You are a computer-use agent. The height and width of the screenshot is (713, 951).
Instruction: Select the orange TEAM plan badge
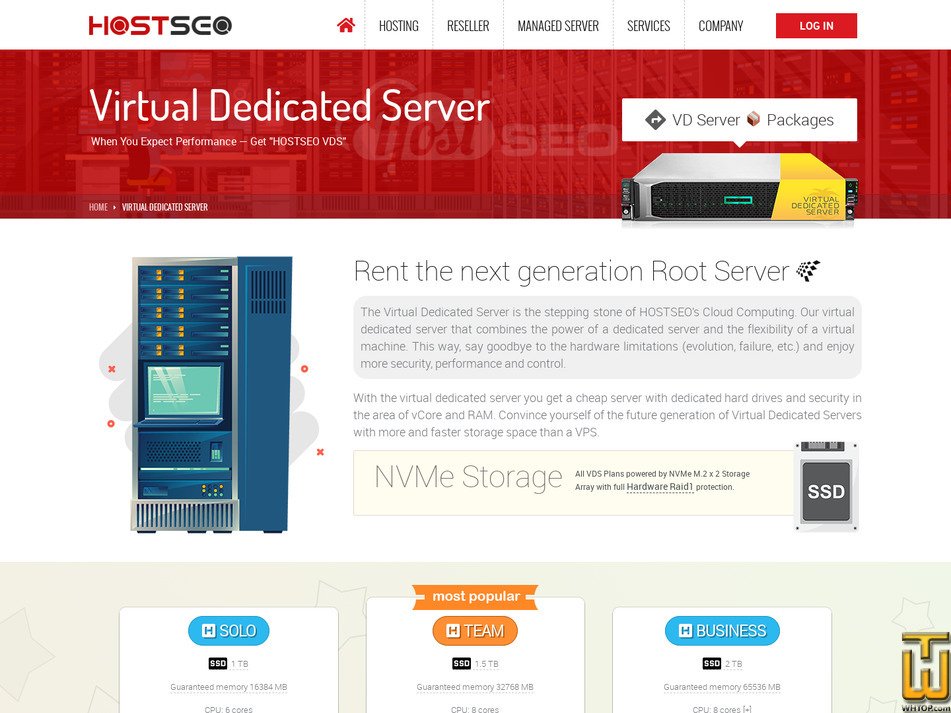[476, 630]
